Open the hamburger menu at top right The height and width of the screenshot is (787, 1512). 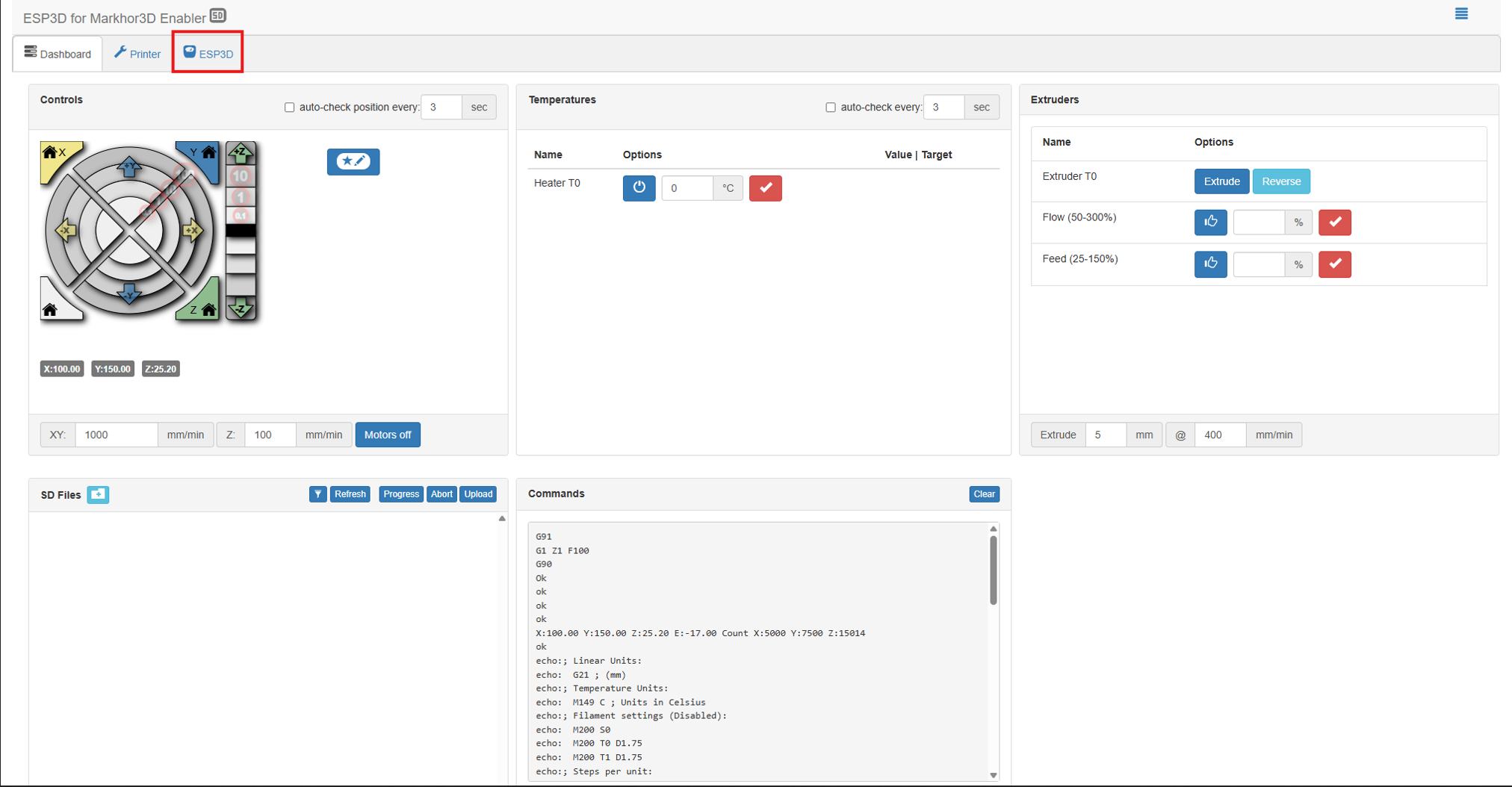pos(1461,14)
